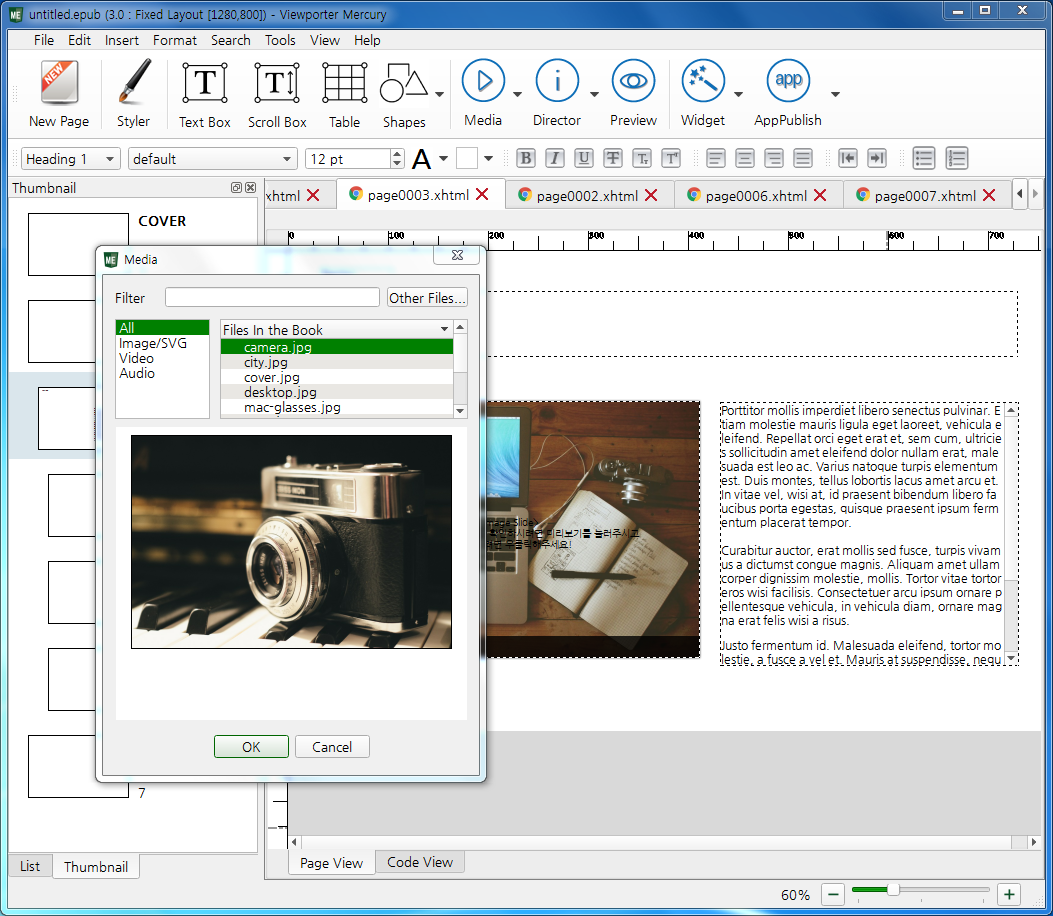Image resolution: width=1053 pixels, height=916 pixels.
Task: Increase text indent
Action: point(877,158)
